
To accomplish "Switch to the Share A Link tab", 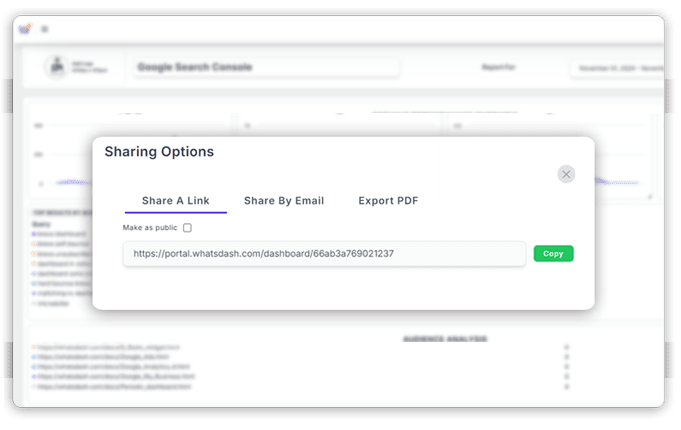I will pyautogui.click(x=176, y=201).
